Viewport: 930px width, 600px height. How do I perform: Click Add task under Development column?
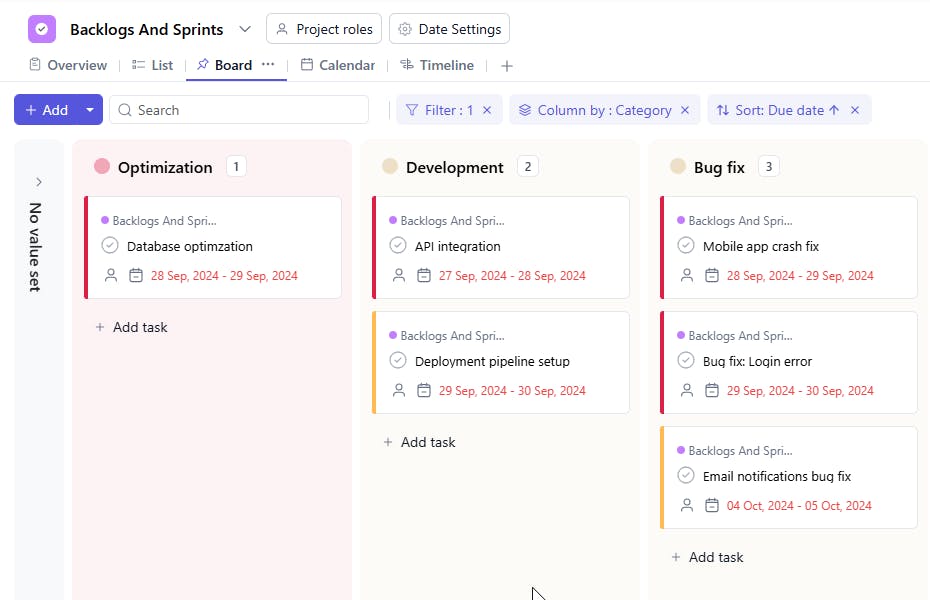419,442
